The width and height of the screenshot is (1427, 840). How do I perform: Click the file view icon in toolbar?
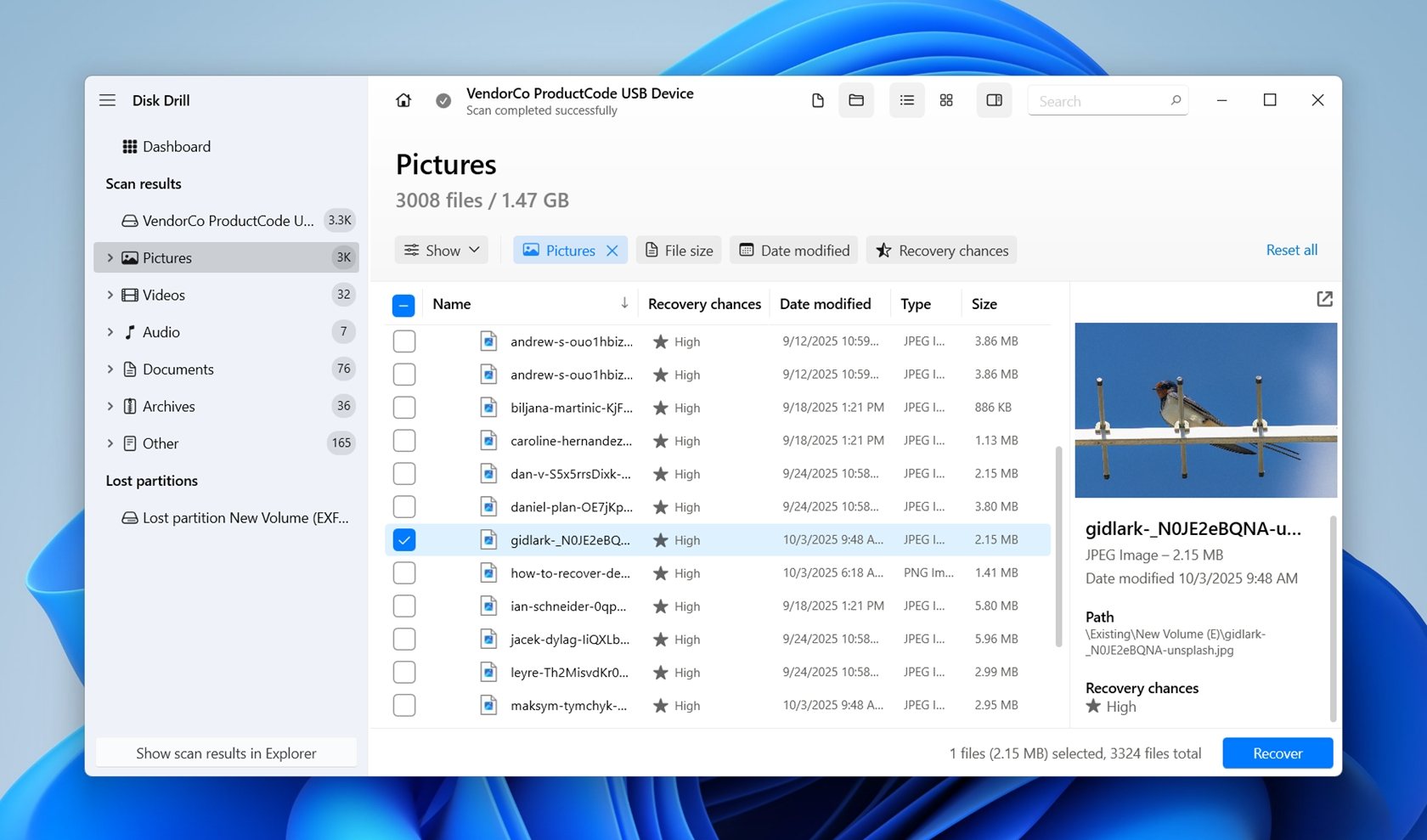(816, 100)
